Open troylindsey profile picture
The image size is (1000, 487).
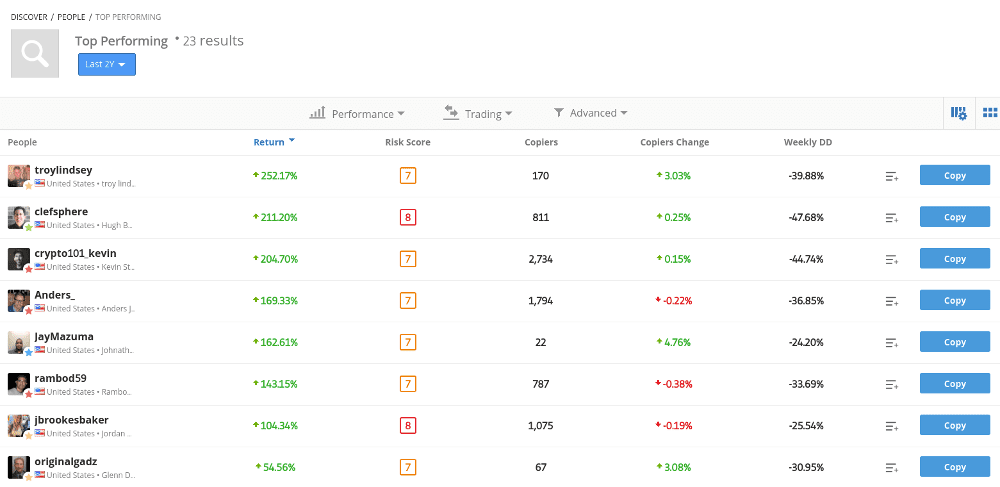click(x=18, y=175)
